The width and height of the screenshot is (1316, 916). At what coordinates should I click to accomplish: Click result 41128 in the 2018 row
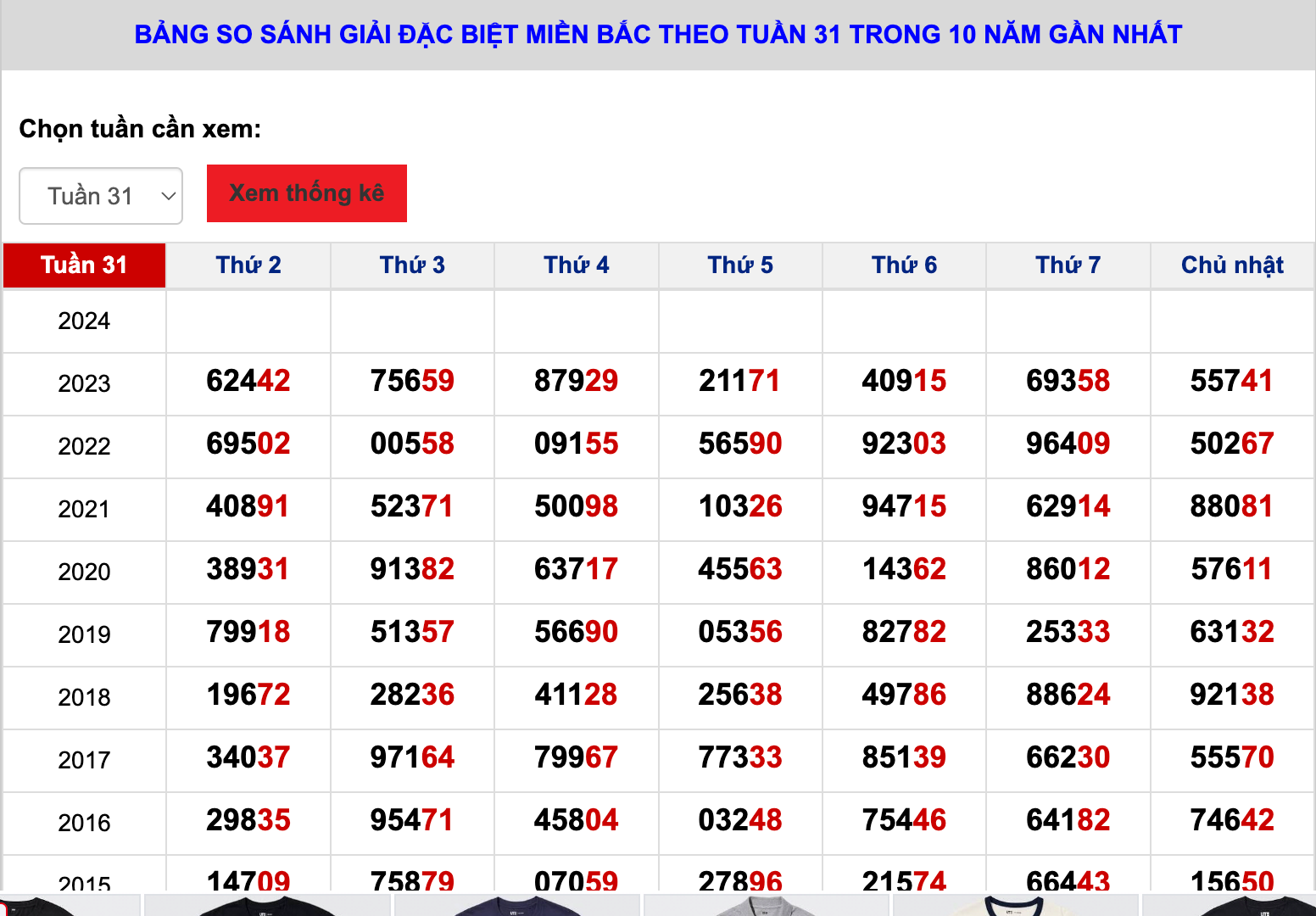[577, 695]
